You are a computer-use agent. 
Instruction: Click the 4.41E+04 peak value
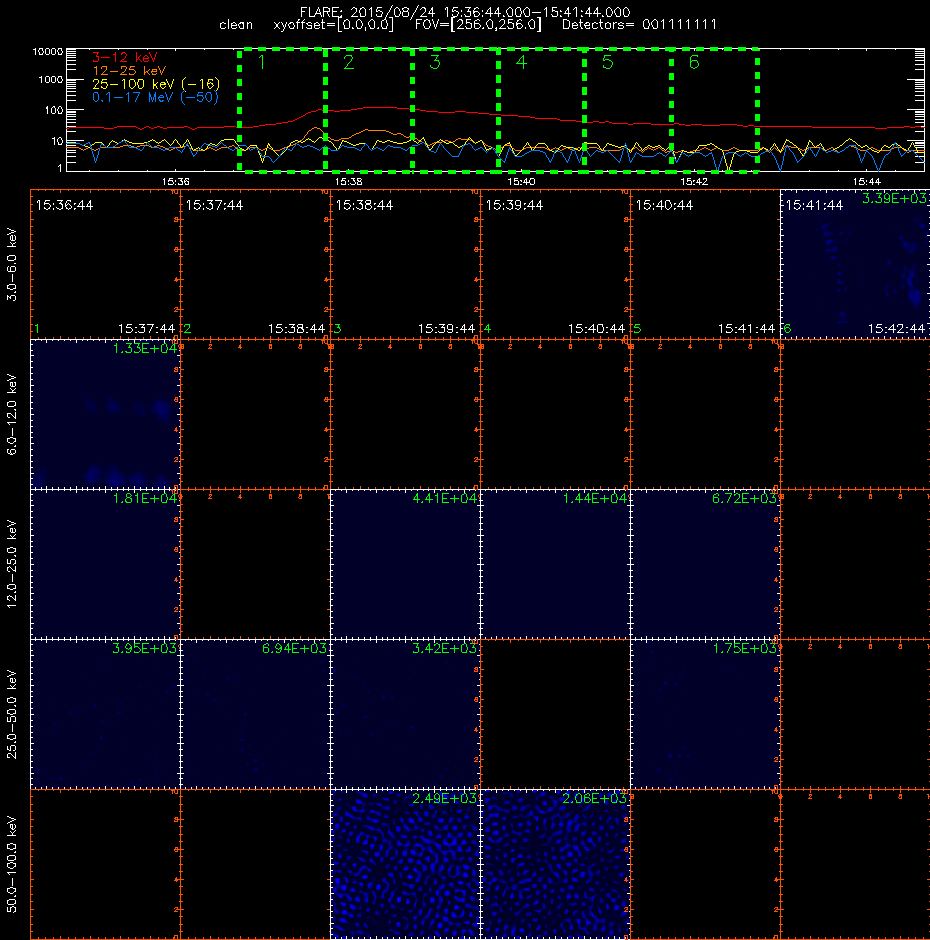[445, 498]
